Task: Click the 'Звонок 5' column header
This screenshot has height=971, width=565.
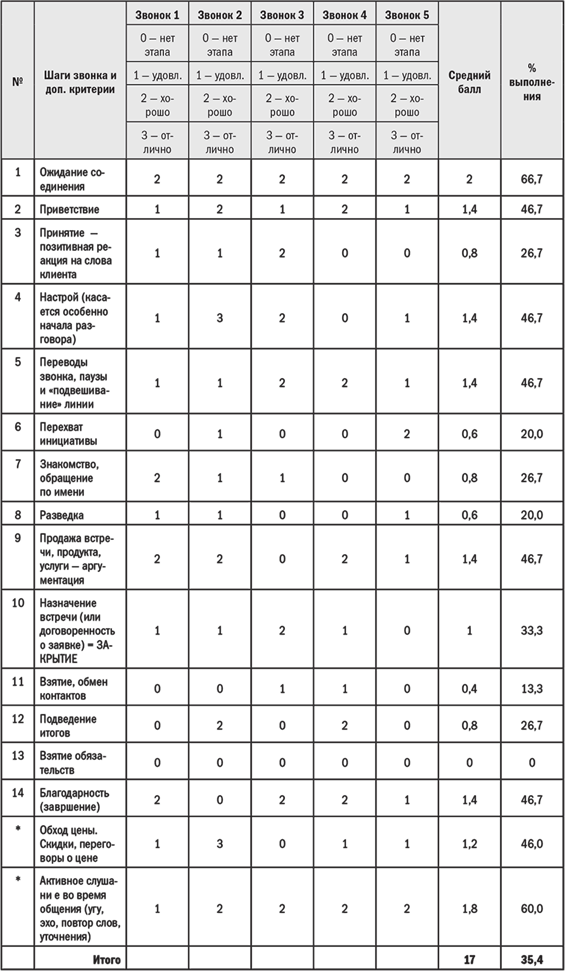Action: pos(407,13)
